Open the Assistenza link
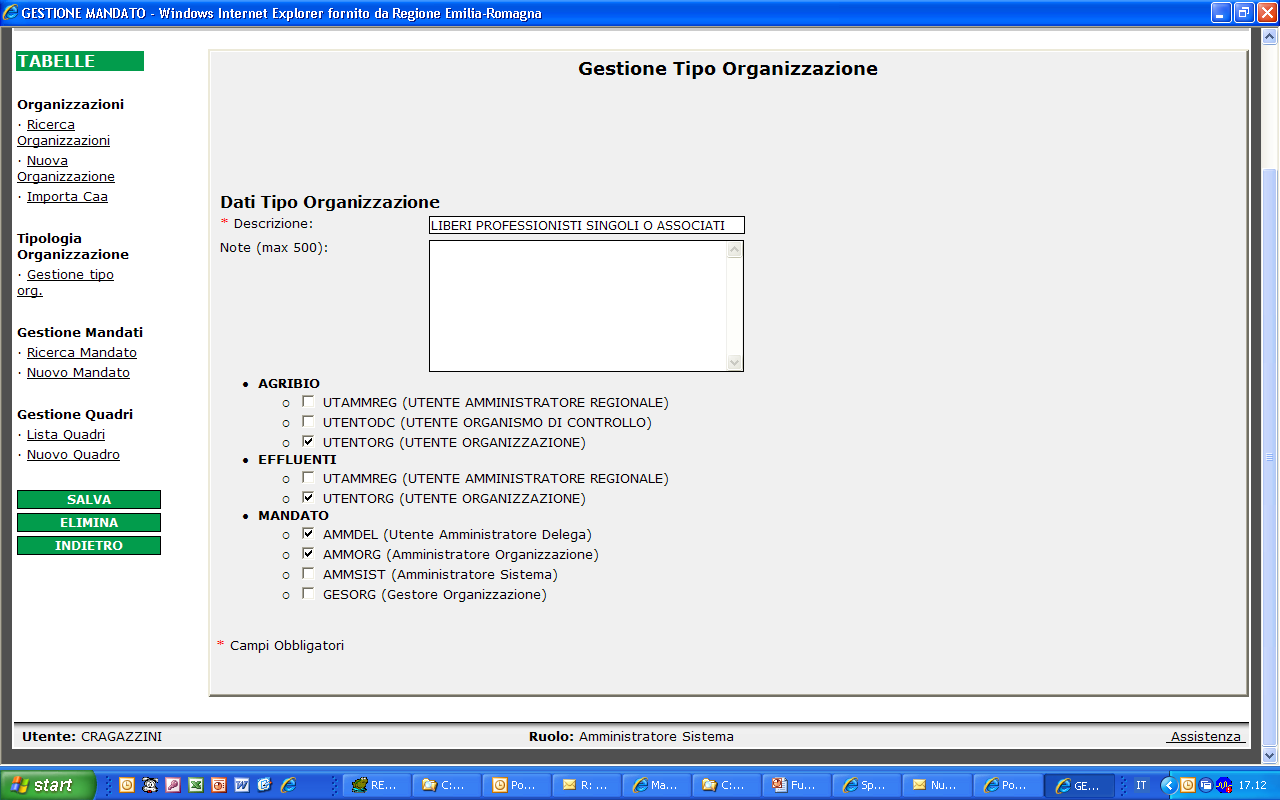1280x800 pixels. (1206, 736)
